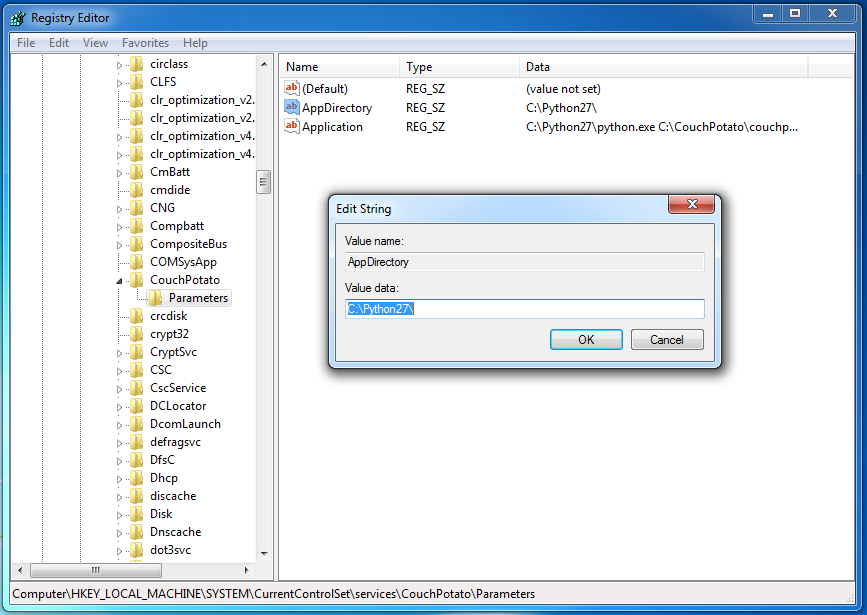The height and width of the screenshot is (615, 867).
Task: Click the CLFS folder icon
Action: [x=137, y=82]
